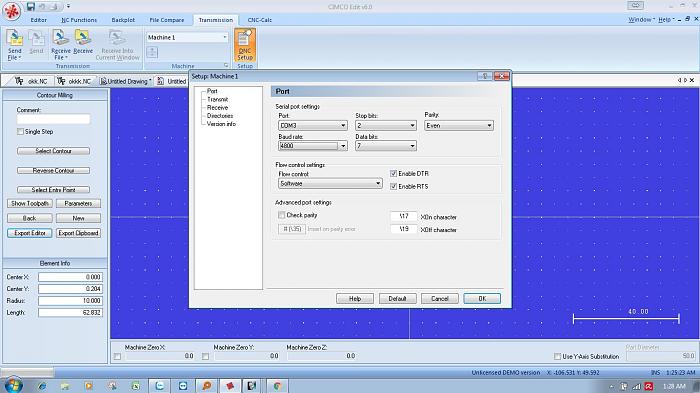Screen dimensions: 700x393
Task: Click the Receive File icon
Action: click(60, 38)
